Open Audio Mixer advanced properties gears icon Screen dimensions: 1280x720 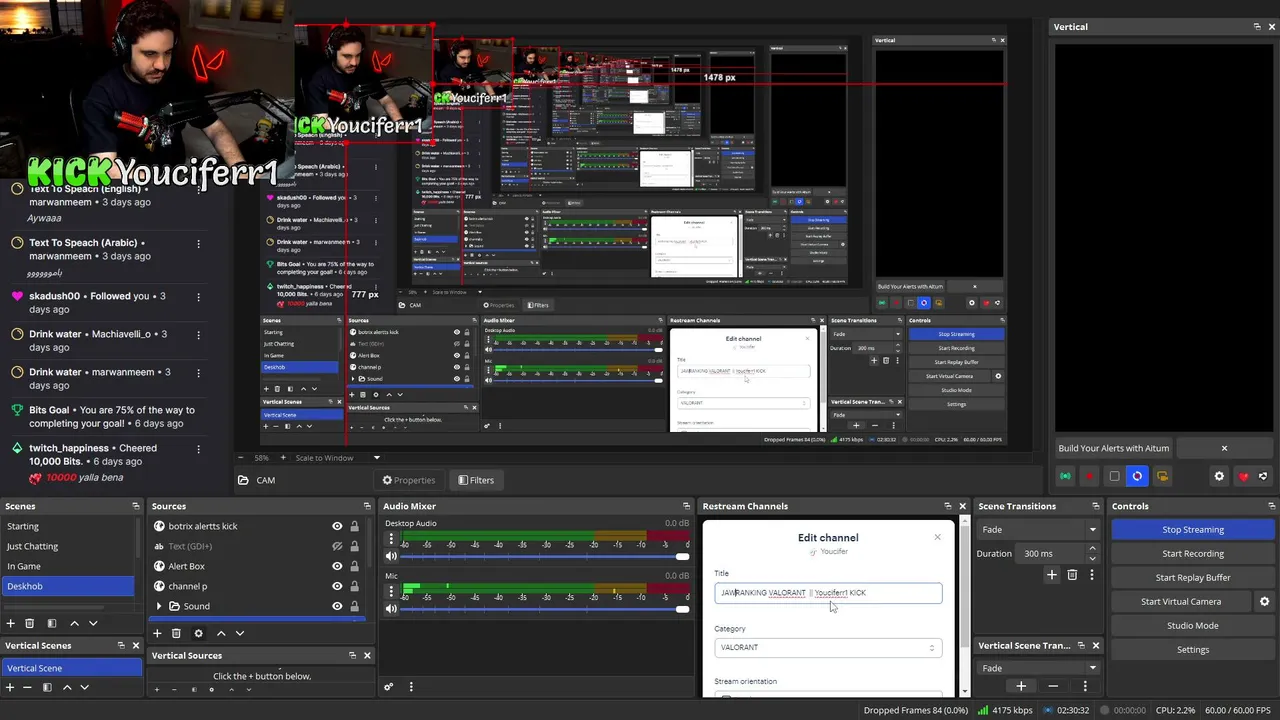389,687
